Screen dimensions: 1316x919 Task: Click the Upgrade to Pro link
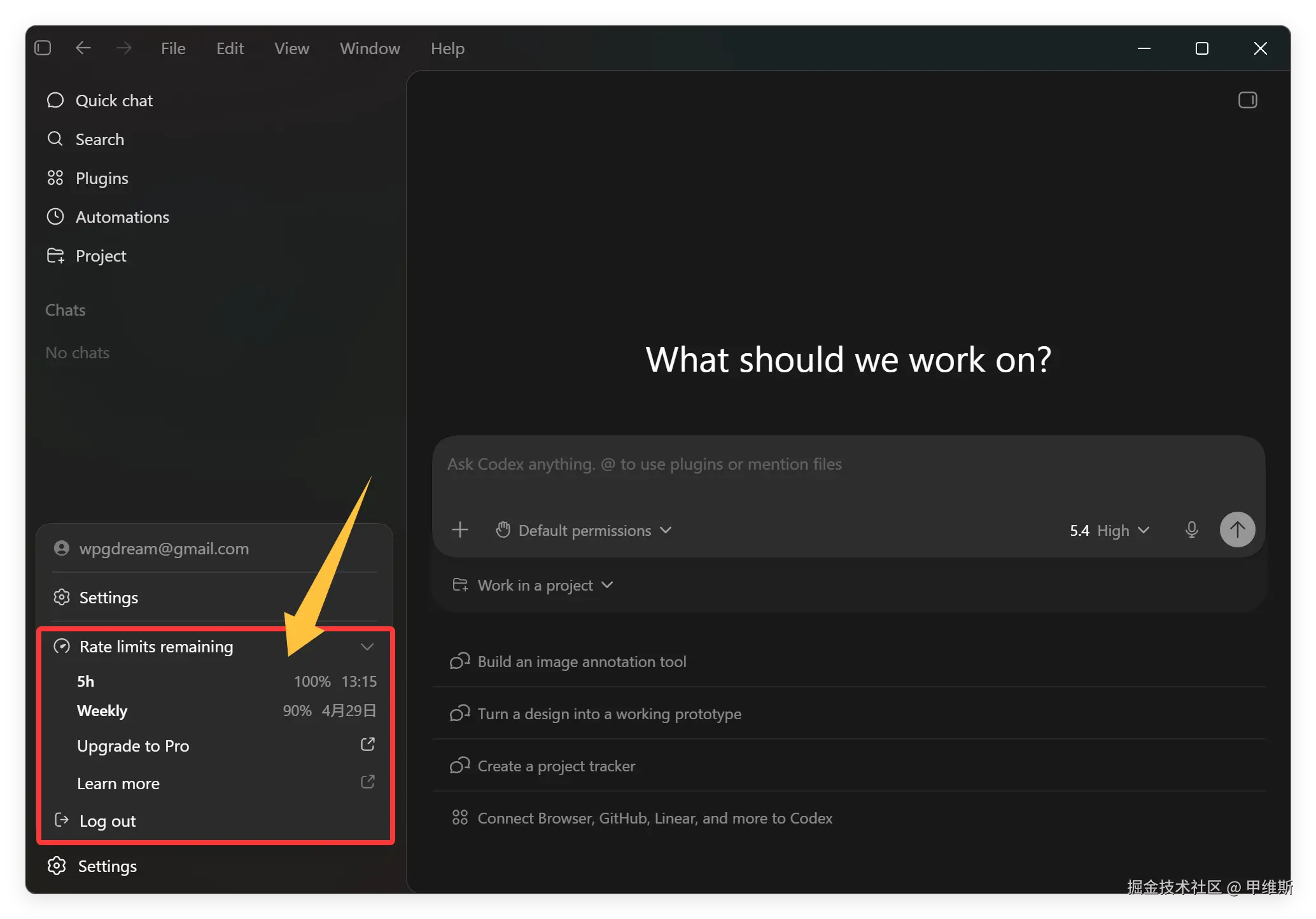tap(133, 746)
